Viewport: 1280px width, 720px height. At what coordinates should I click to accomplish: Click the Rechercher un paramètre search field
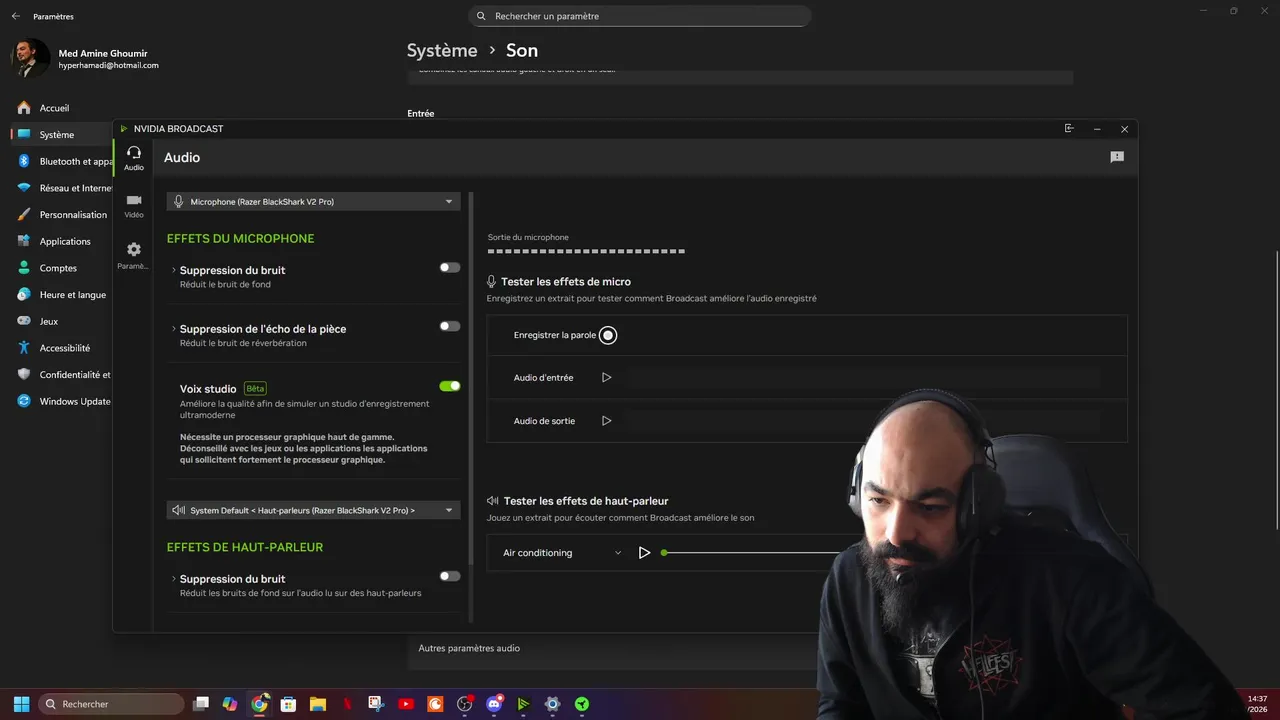click(640, 16)
